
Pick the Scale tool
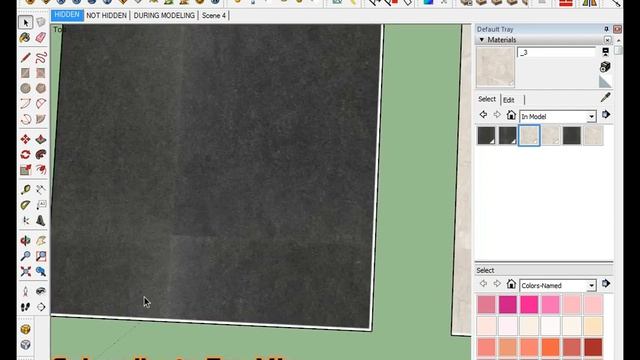coord(26,170)
